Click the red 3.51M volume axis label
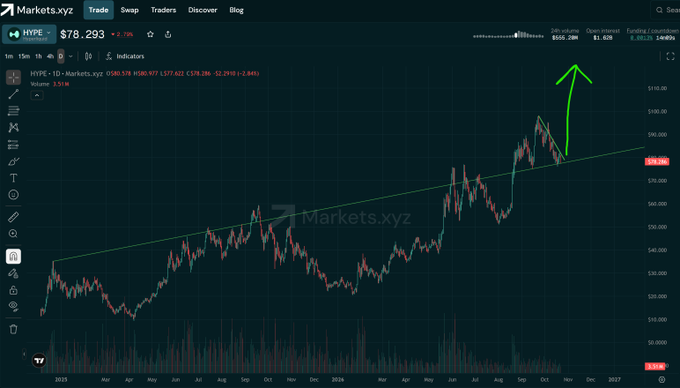 tap(655, 366)
